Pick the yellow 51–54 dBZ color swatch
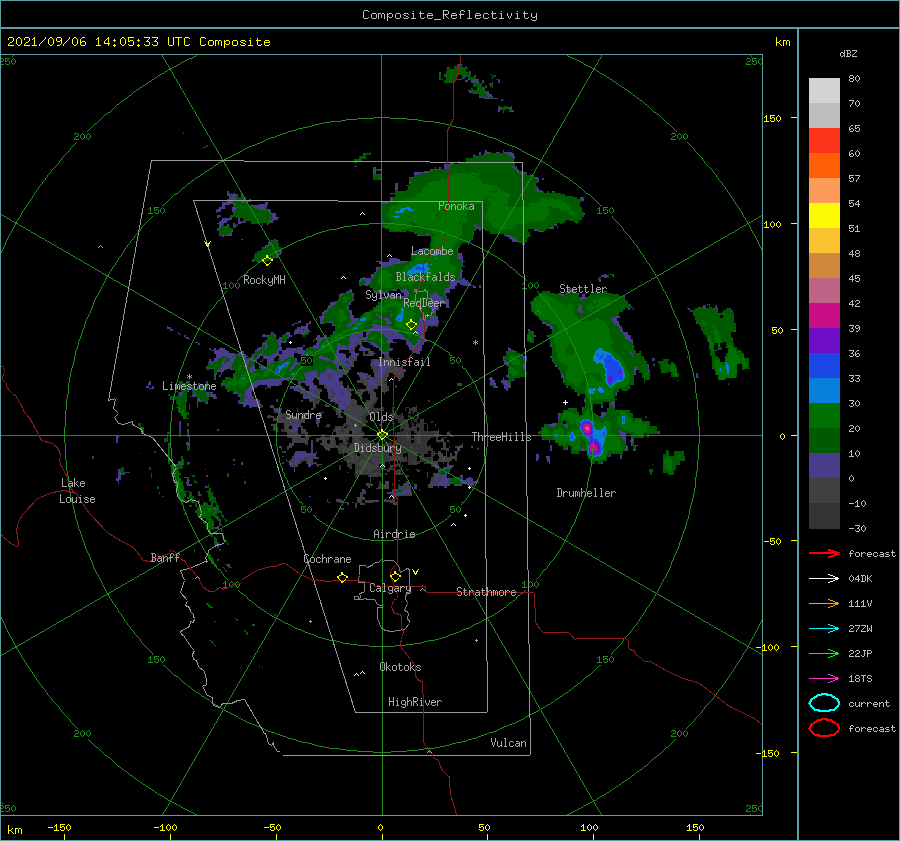Viewport: 900px width, 841px height. pos(824,215)
